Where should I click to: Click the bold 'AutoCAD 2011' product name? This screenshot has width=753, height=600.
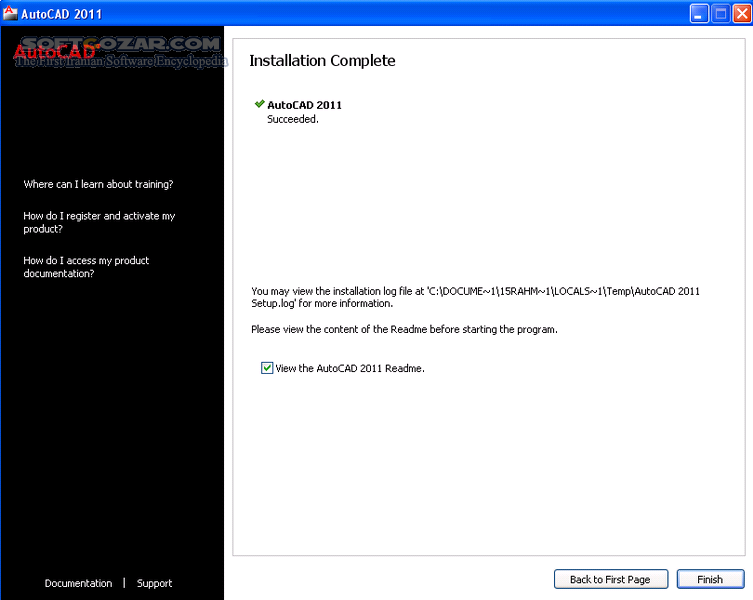304,105
